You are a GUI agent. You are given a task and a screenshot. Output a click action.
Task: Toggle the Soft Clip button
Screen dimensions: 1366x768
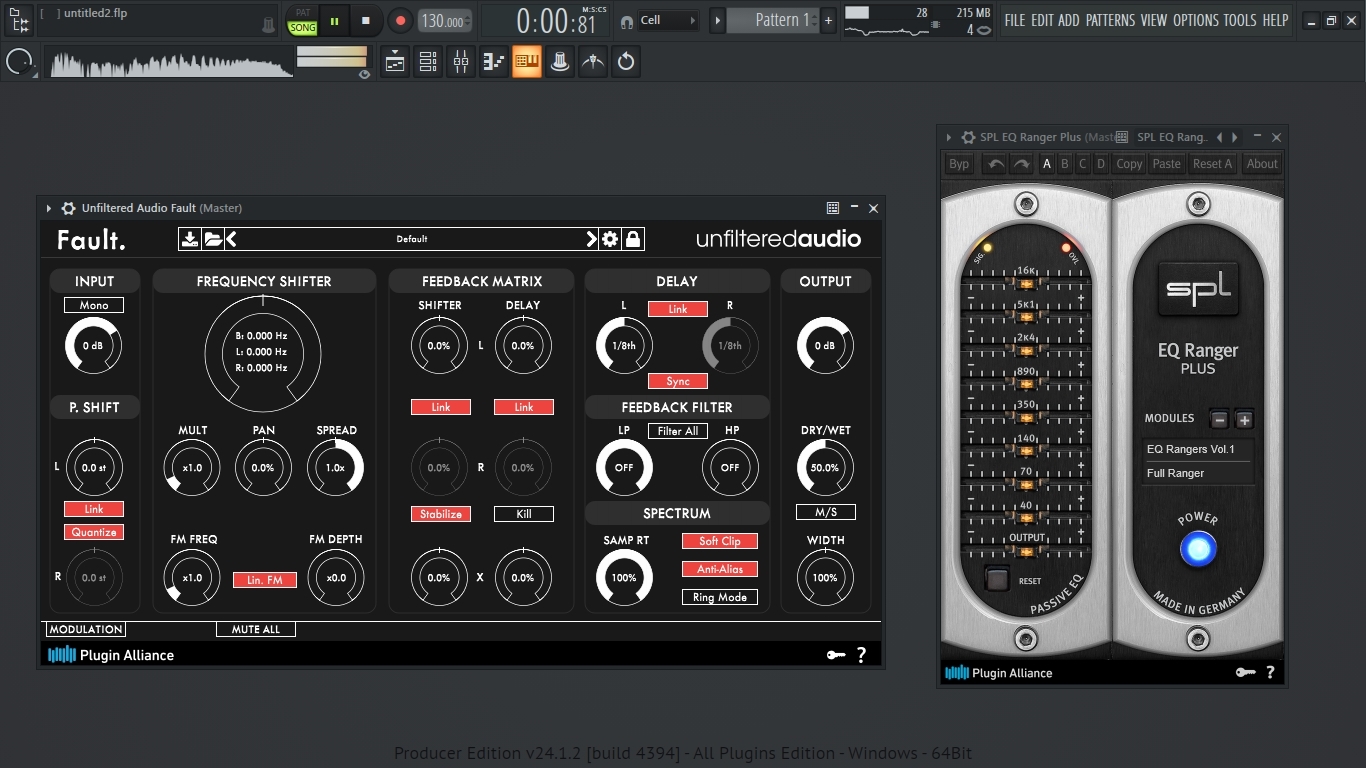(720, 541)
